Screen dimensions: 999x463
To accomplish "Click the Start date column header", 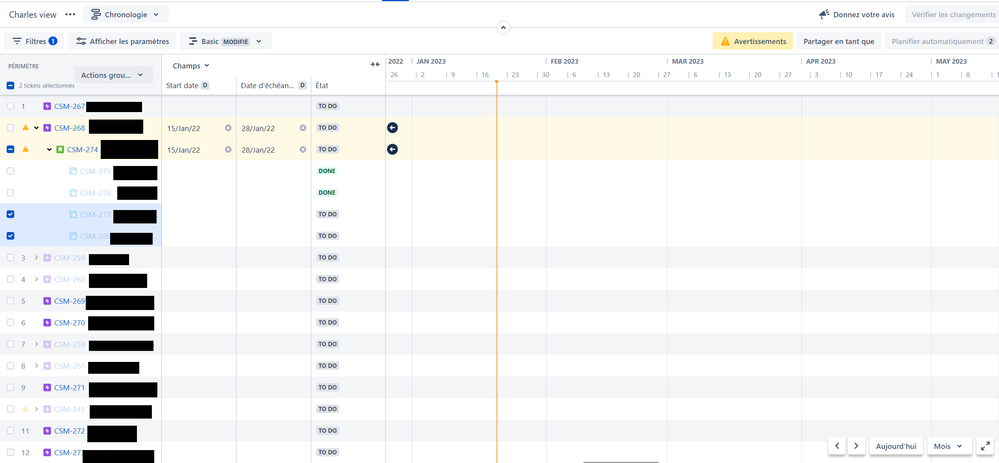I will (x=182, y=85).
